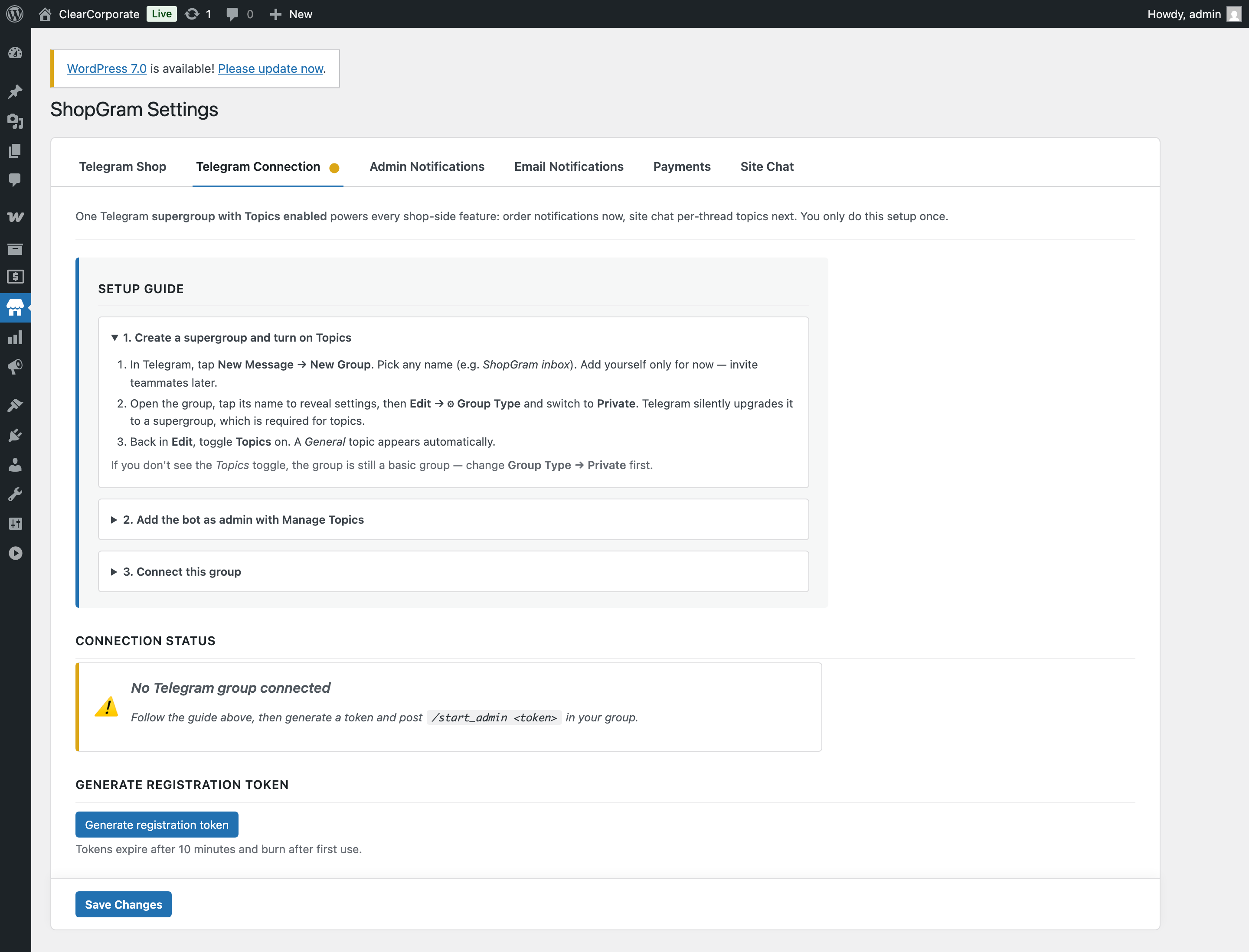Screen dimensions: 1249x952
Task: Switch to the Telegram Shop tab
Action: (x=122, y=166)
